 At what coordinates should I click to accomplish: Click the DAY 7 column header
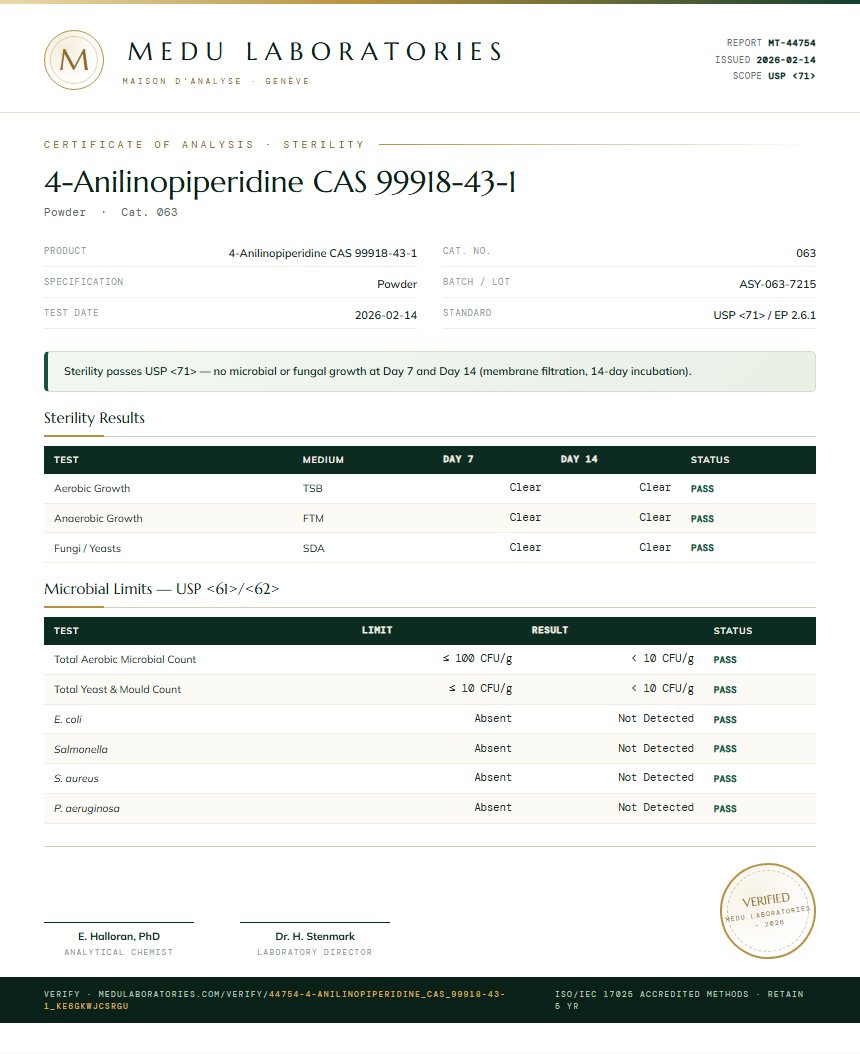coord(458,459)
